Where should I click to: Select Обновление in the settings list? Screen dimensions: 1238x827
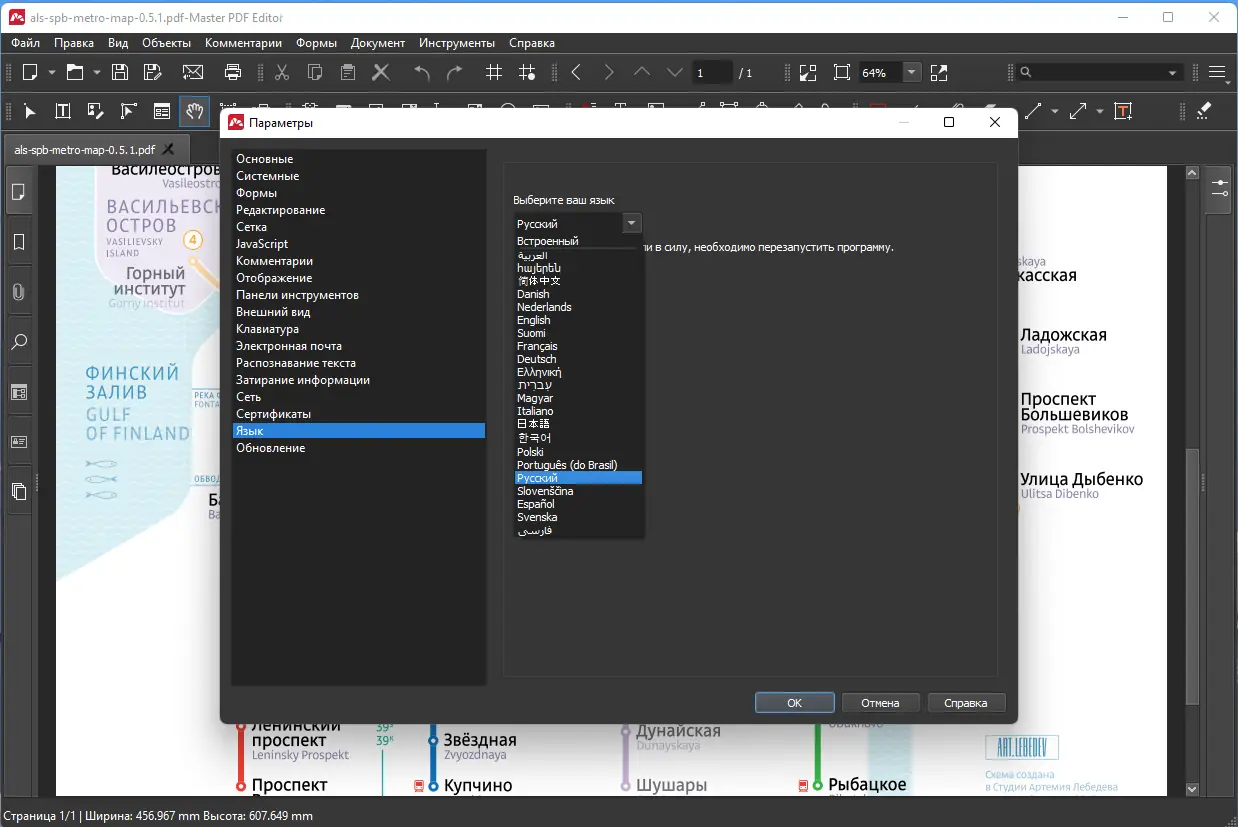[359, 448]
